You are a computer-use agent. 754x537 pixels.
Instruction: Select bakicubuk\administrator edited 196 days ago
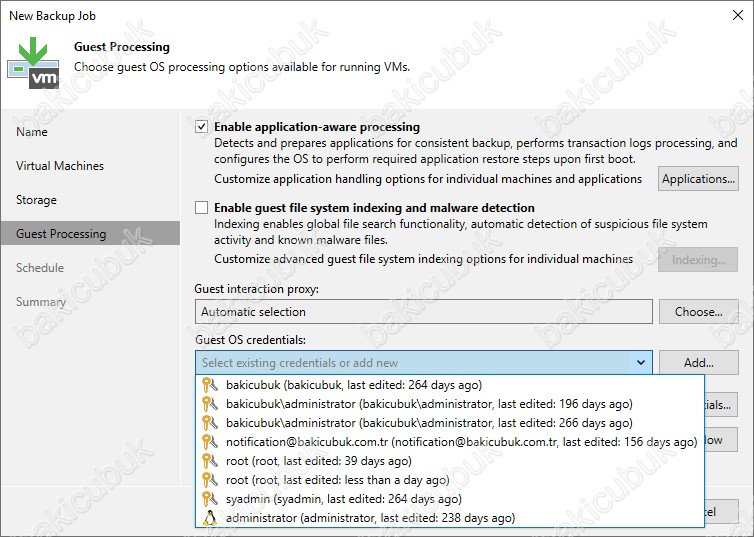tap(450, 404)
